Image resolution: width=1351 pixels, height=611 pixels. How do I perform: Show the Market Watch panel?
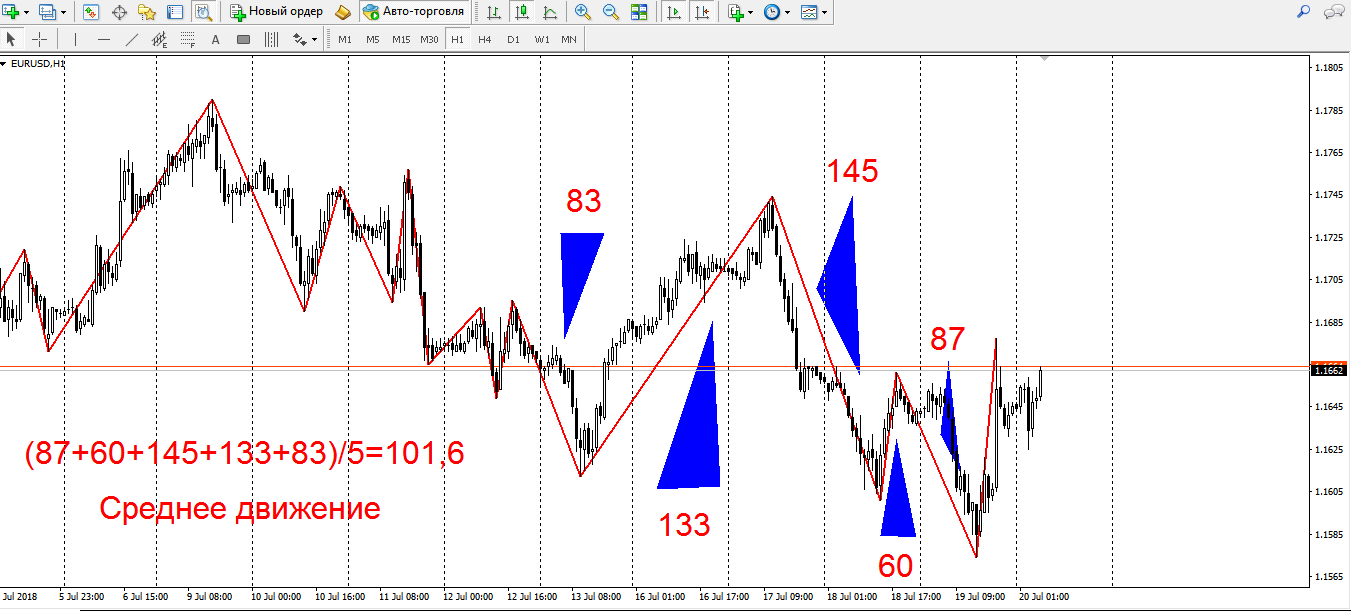tap(91, 12)
